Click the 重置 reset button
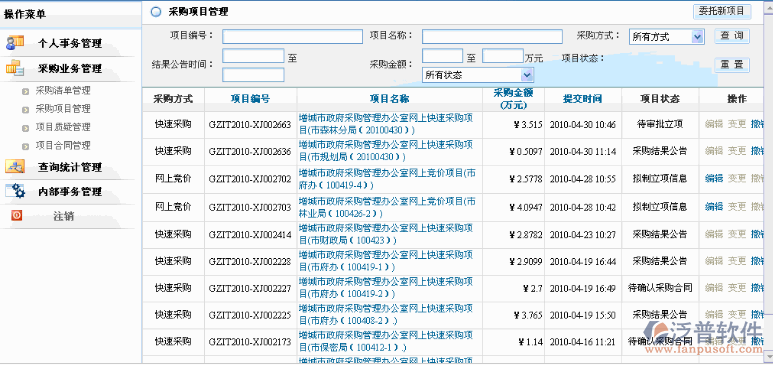 732,65
